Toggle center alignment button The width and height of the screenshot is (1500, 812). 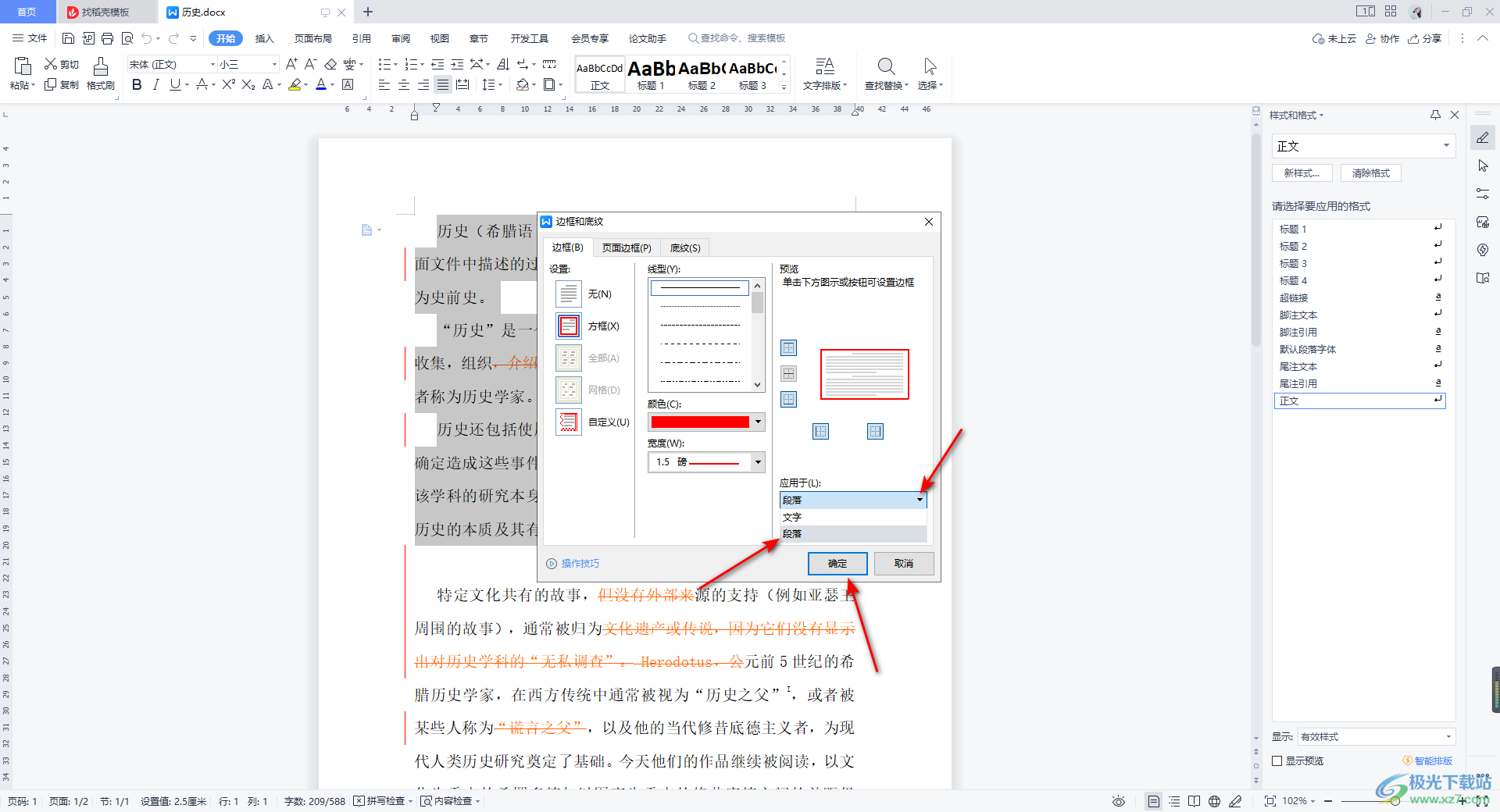pos(404,84)
